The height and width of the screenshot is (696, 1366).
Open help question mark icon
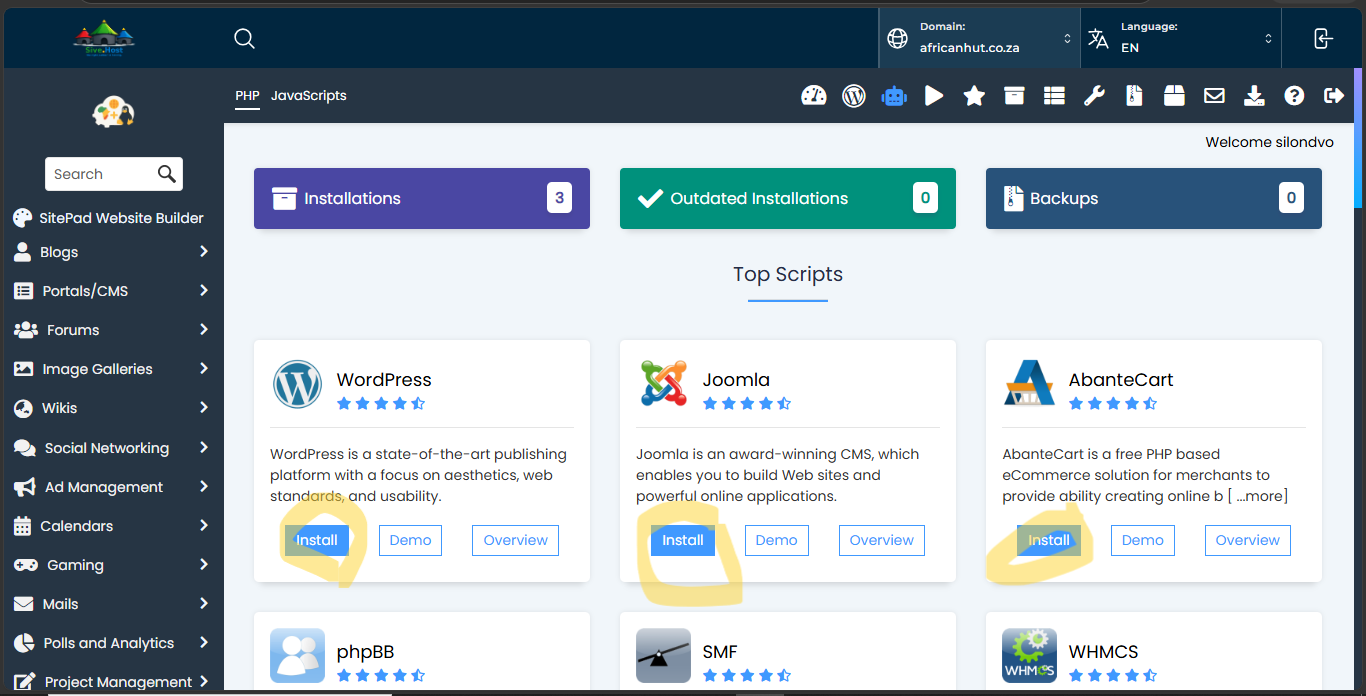tap(1294, 95)
